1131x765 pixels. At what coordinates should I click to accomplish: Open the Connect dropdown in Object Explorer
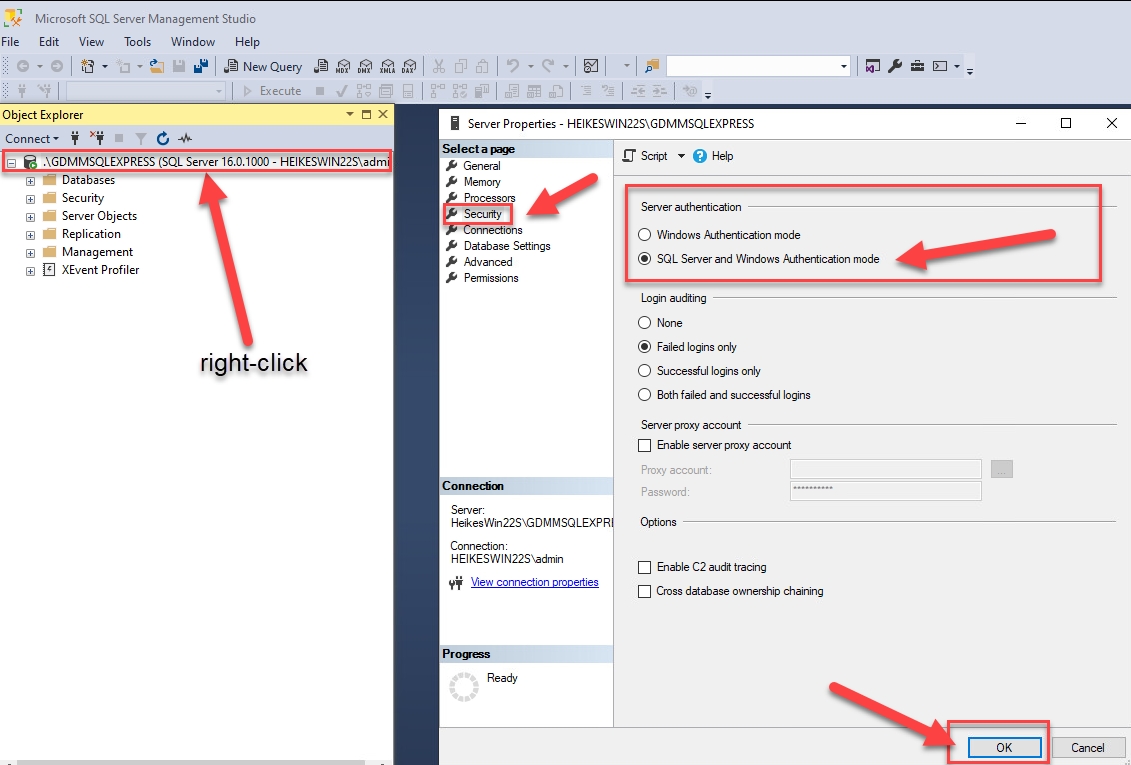[x=32, y=138]
